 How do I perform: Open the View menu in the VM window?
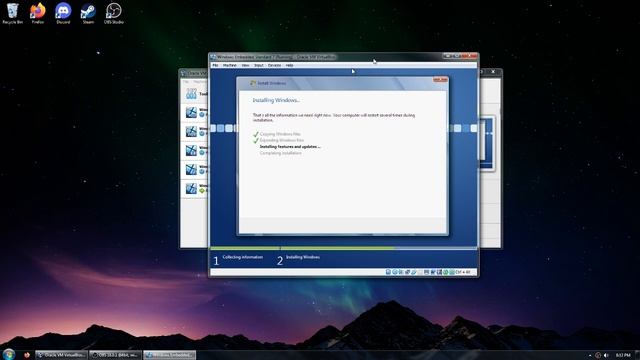[x=245, y=65]
